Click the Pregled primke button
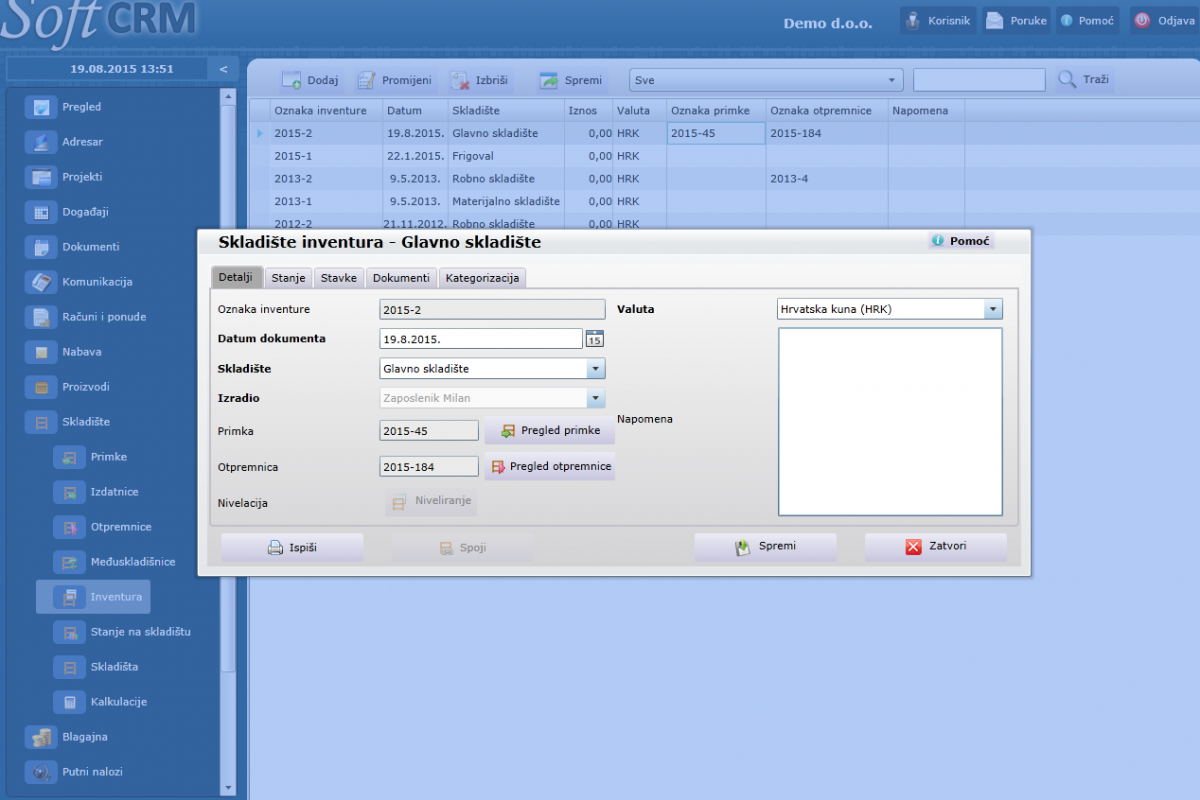1200x800 pixels. [550, 430]
